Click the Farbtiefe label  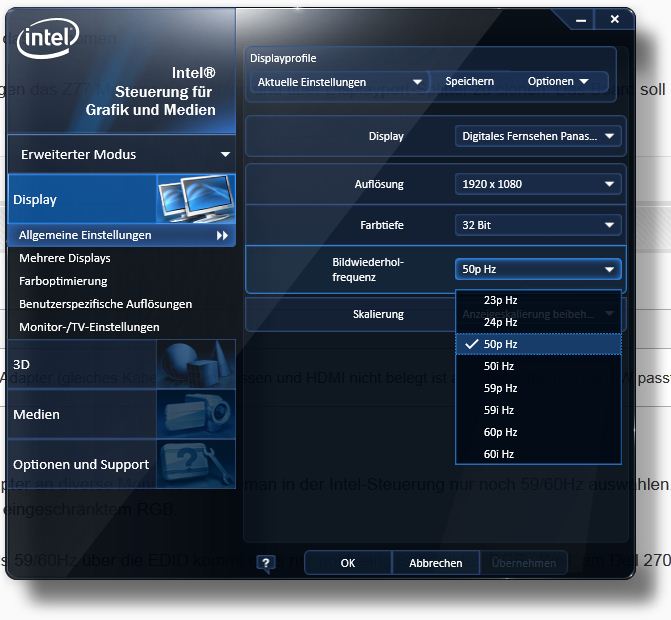[x=382, y=225]
